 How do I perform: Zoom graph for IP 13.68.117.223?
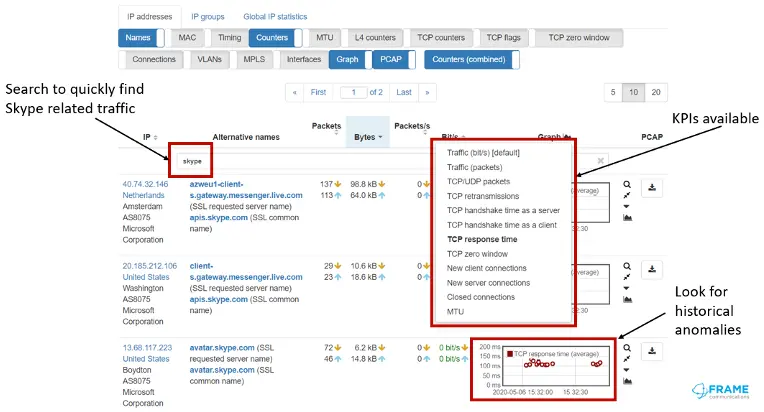[627, 348]
